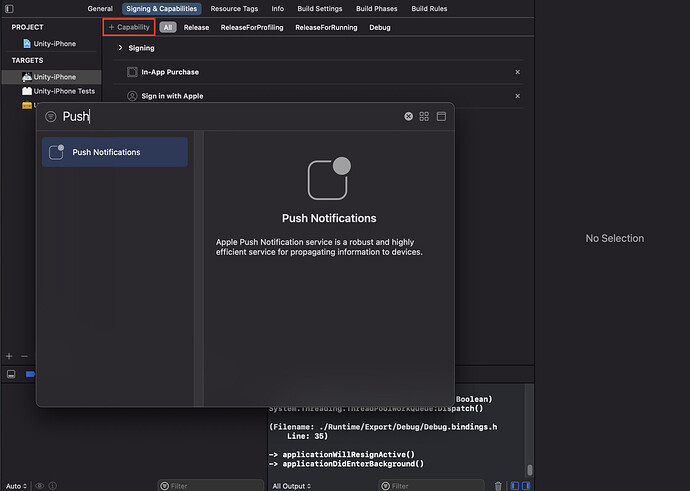
Task: Toggle the debug area panel icon
Action: pos(11,374)
